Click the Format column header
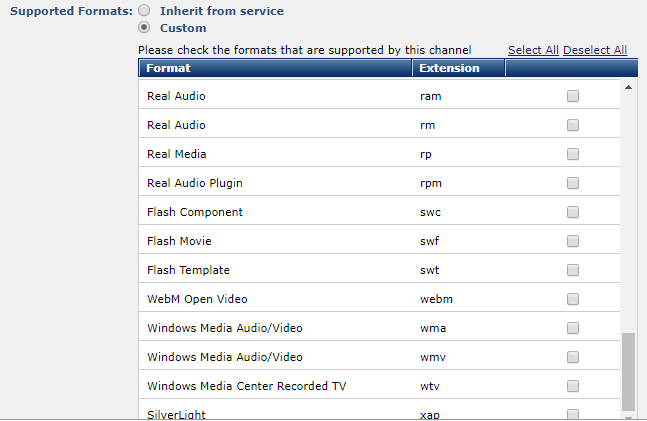The image size is (647, 421). (168, 68)
